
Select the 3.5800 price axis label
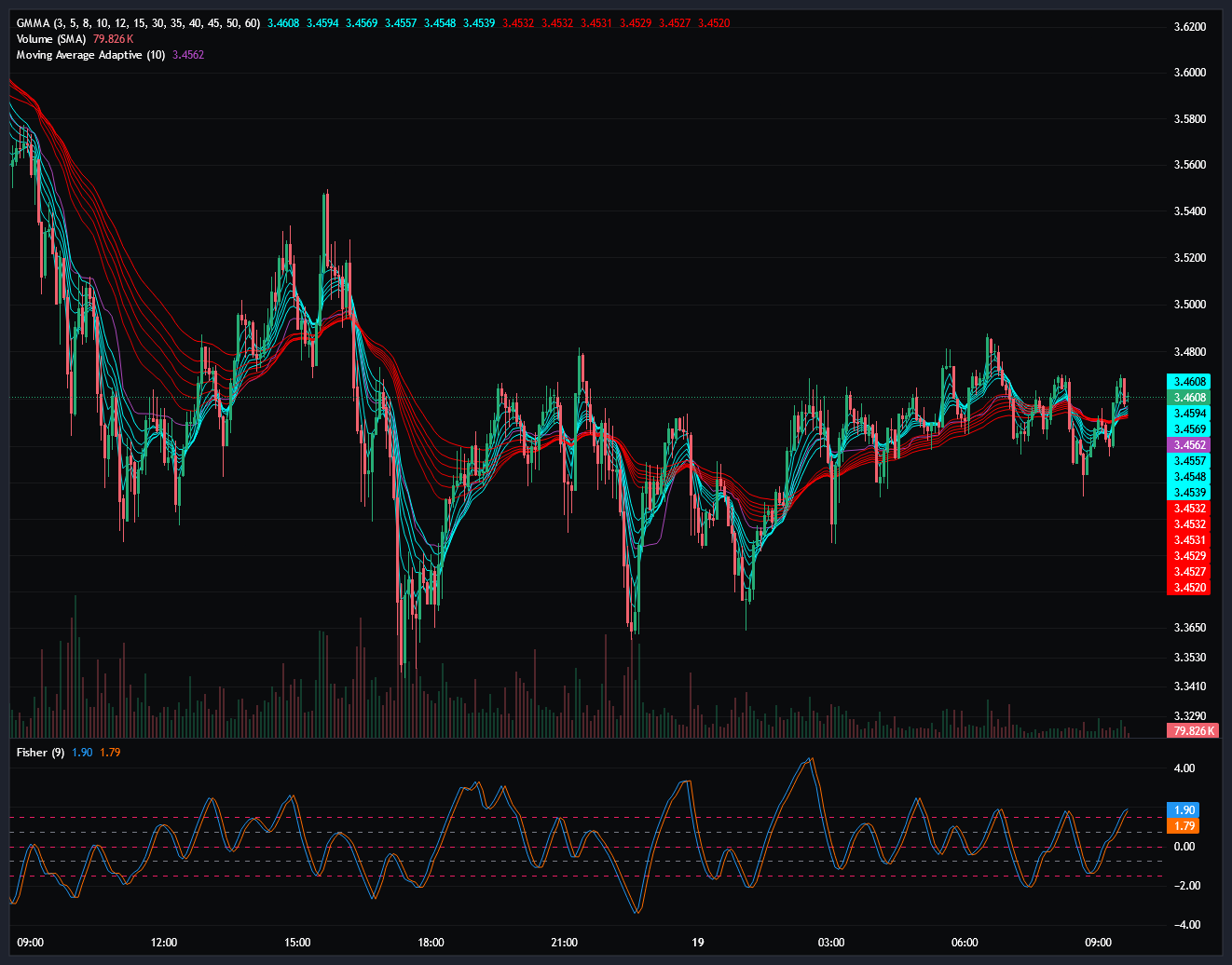1190,119
